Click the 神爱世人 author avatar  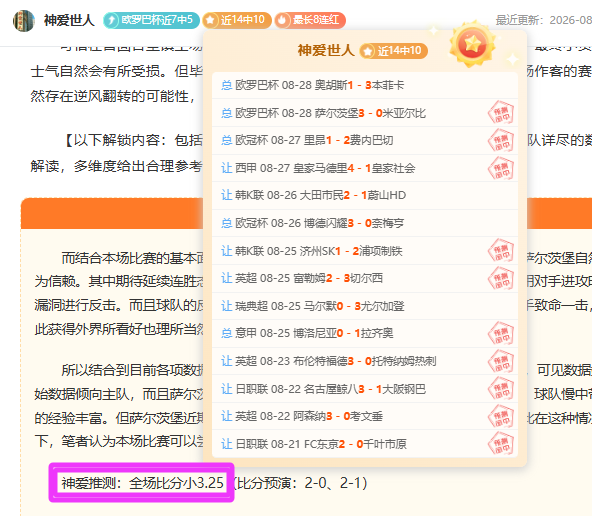pos(24,20)
